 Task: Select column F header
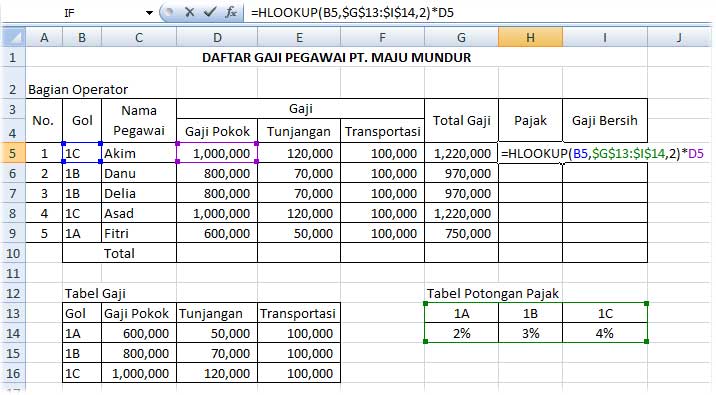(x=383, y=37)
